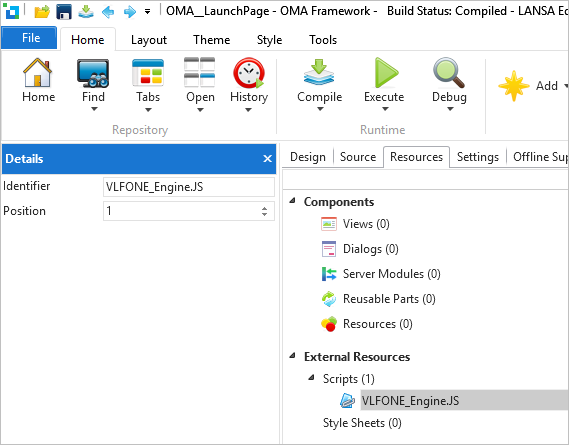The height and width of the screenshot is (445, 569).
Task: Click the External Resources heading text
Action: point(357,357)
